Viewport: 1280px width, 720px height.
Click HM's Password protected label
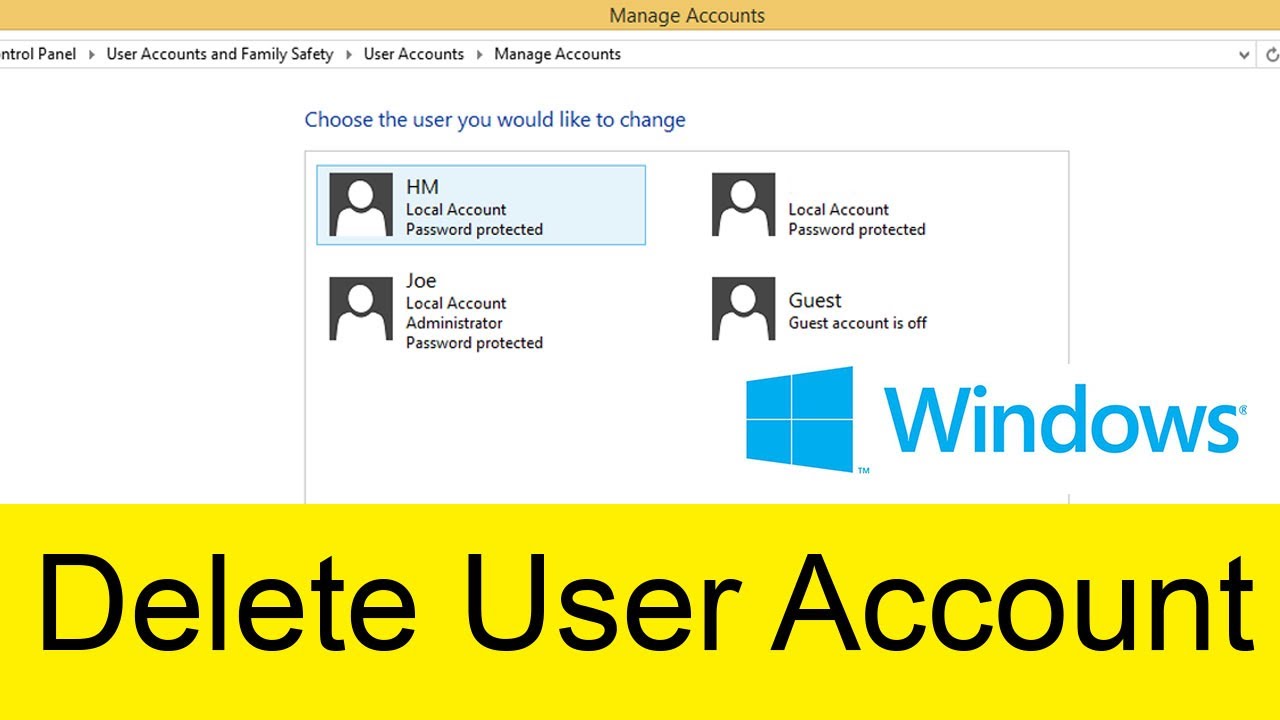(474, 230)
